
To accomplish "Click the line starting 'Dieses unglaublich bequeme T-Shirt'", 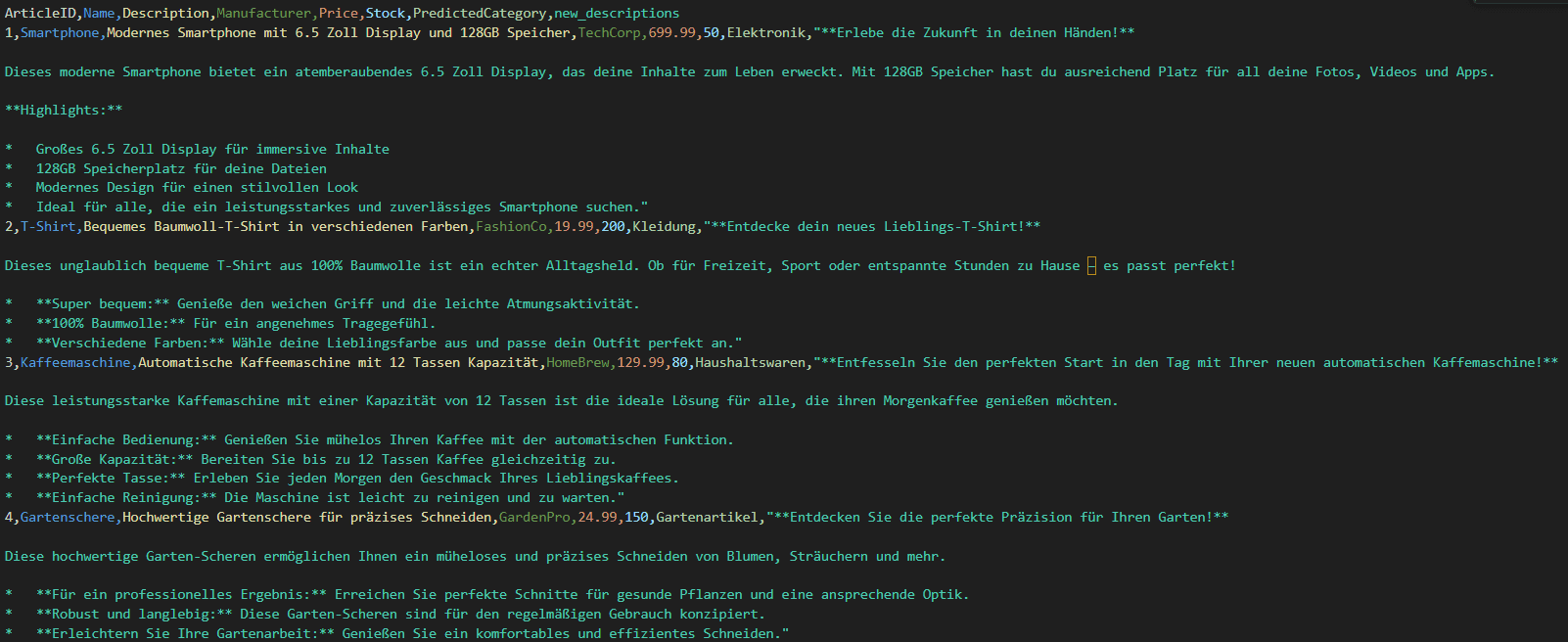I will click(x=621, y=265).
